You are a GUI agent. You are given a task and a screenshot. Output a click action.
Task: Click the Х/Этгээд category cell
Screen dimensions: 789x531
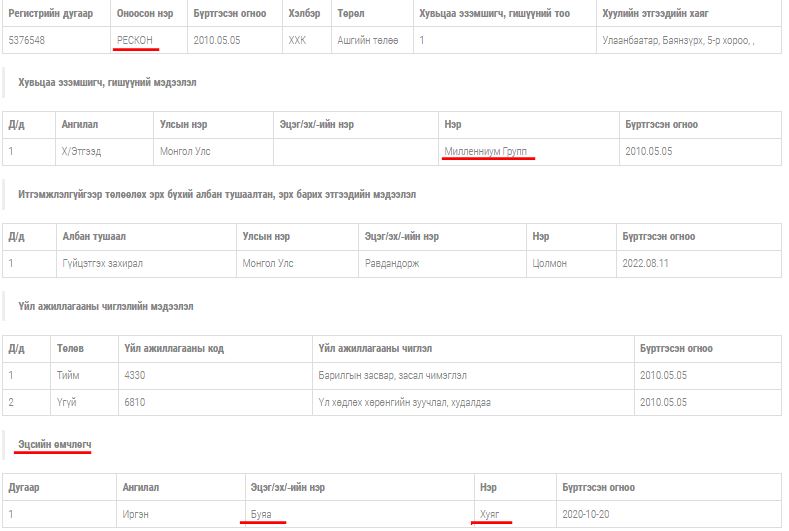pyautogui.click(x=81, y=151)
